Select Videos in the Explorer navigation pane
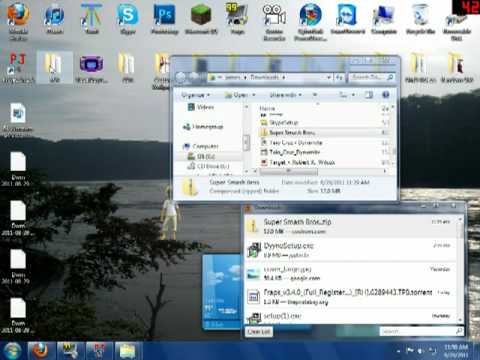 tap(201, 107)
